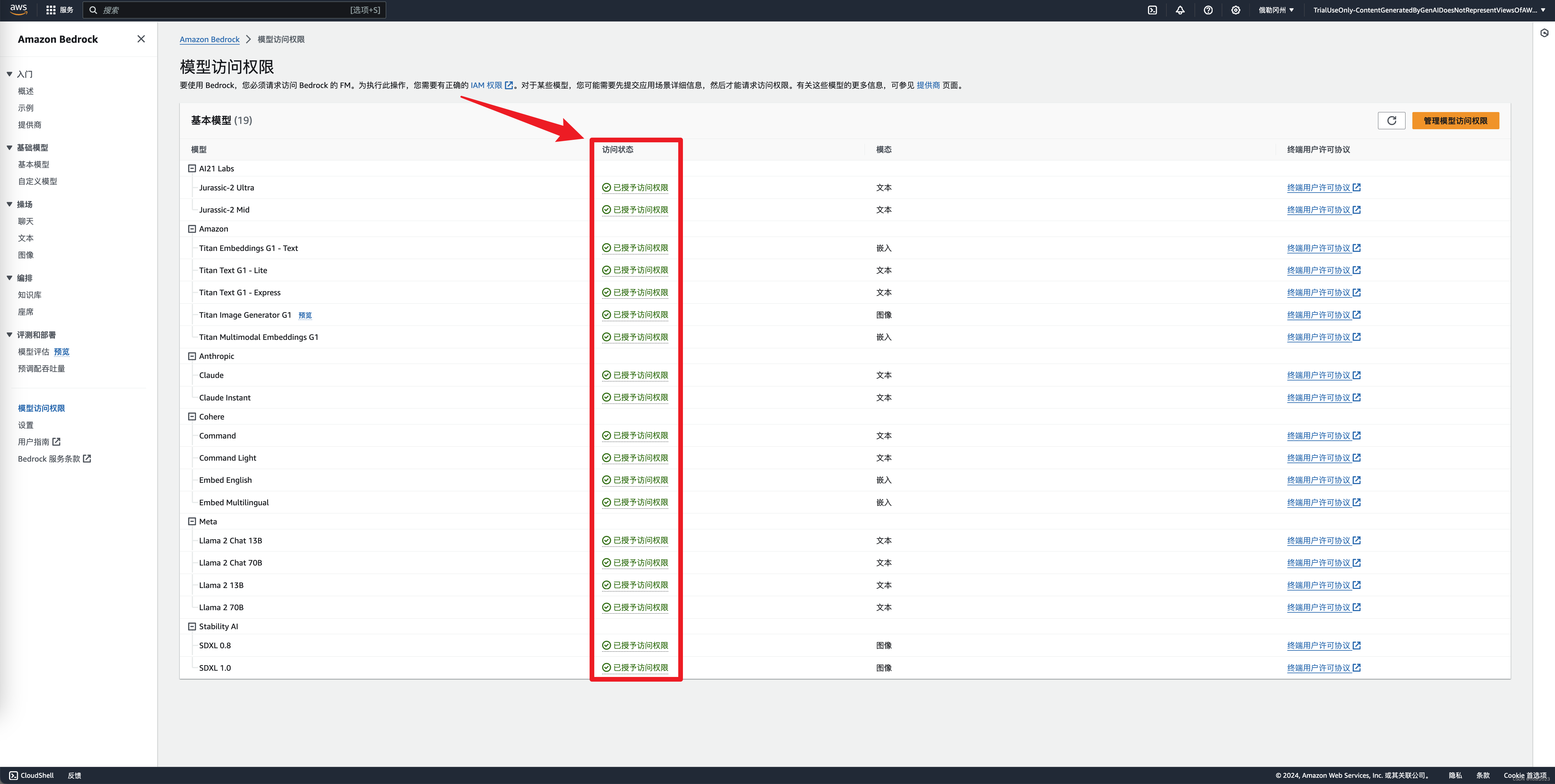Image resolution: width=1555 pixels, height=784 pixels.
Task: Collapse the Amazon model group
Action: (x=192, y=229)
